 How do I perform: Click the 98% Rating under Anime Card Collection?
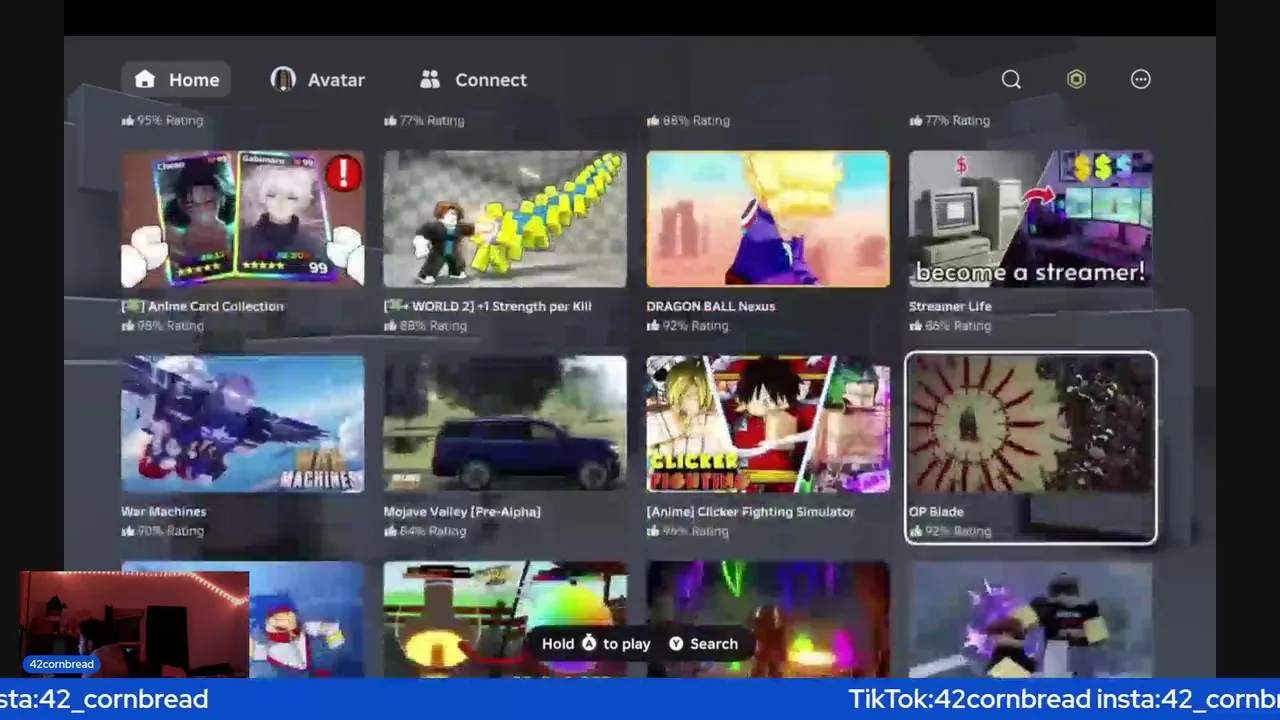[x=162, y=326]
